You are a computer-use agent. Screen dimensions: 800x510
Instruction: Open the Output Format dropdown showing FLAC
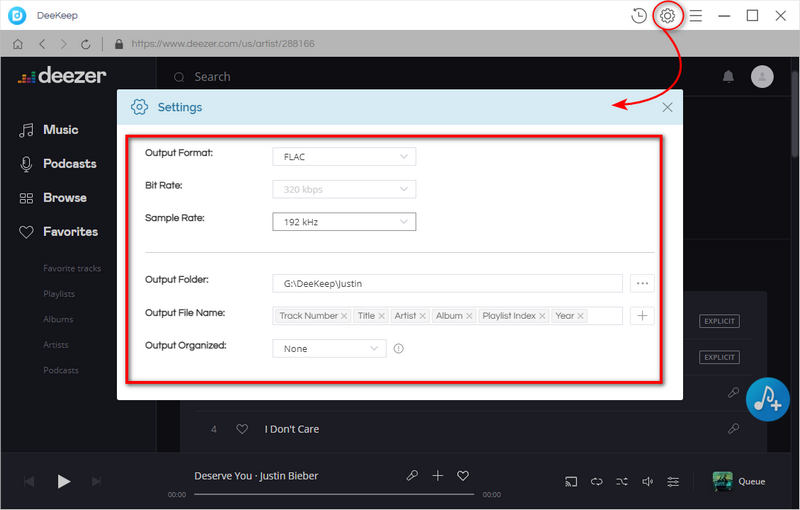click(344, 157)
